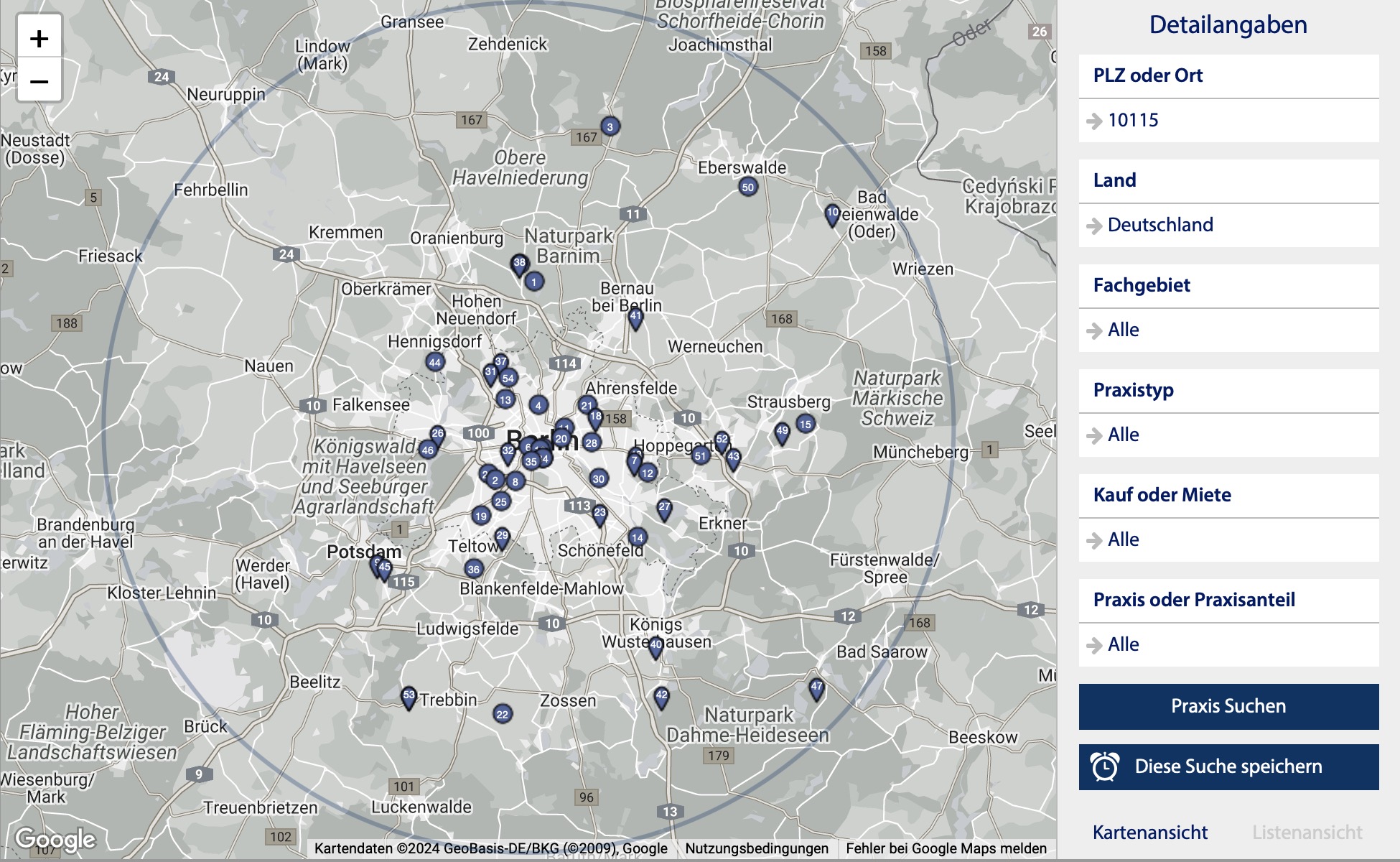Switch to Listenansicht tab
Viewport: 1400px width, 862px height.
point(1307,833)
